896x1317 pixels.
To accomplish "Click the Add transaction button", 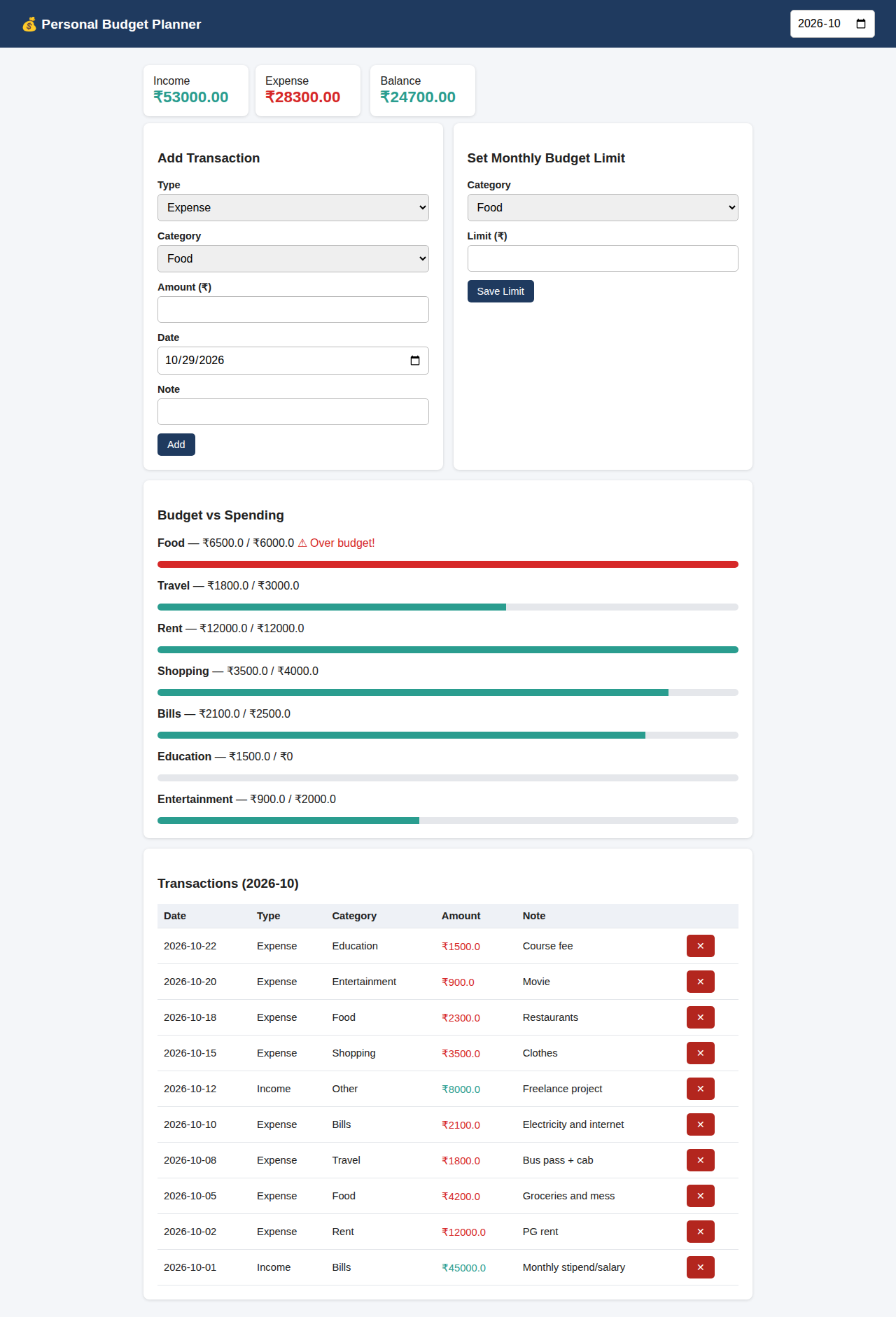I will [x=176, y=445].
